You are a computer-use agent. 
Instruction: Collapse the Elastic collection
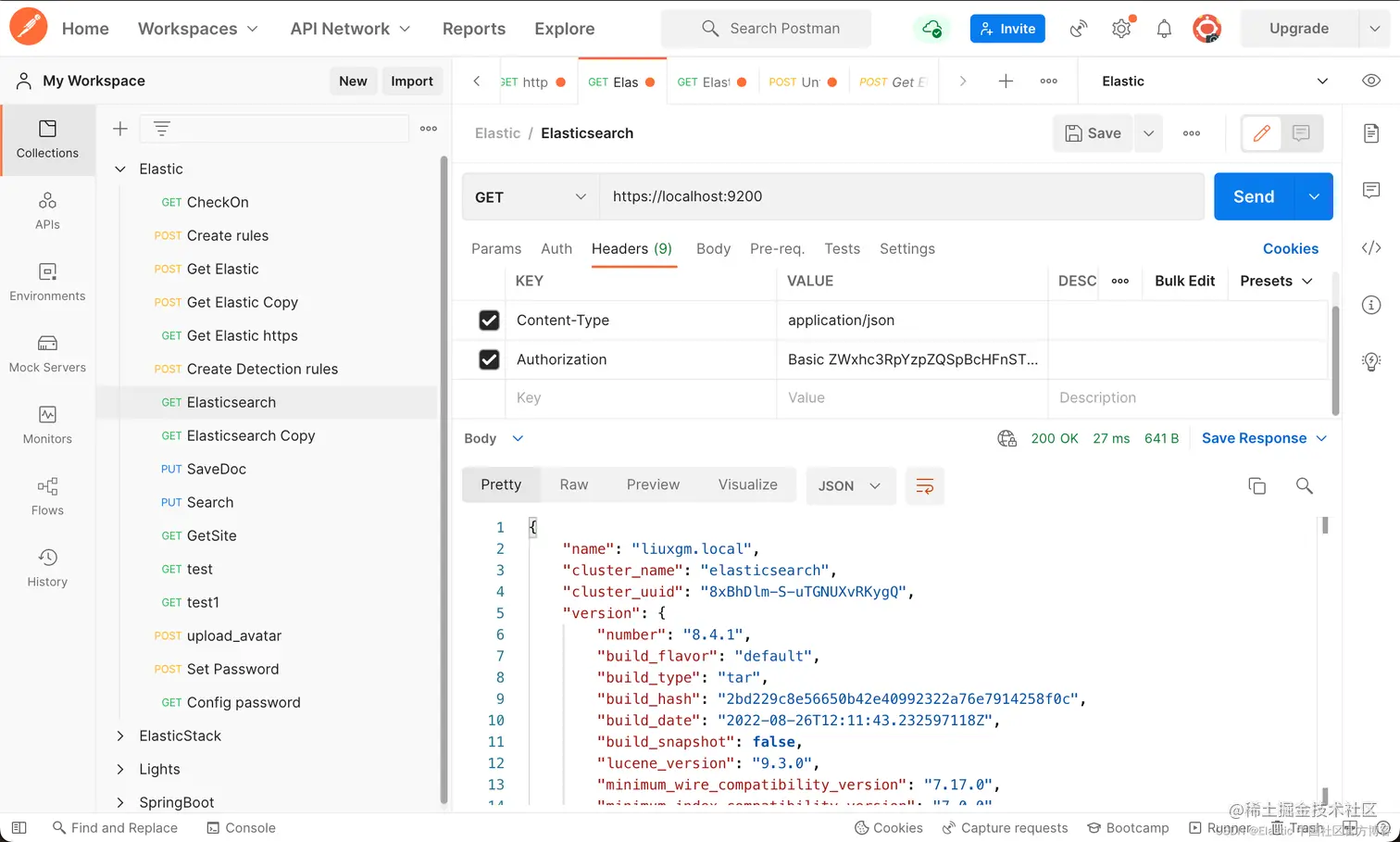click(x=120, y=169)
